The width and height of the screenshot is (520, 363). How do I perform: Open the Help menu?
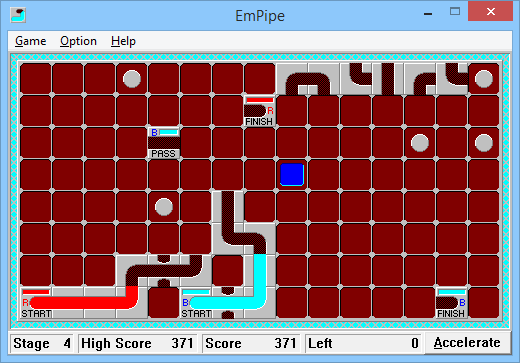tap(123, 41)
